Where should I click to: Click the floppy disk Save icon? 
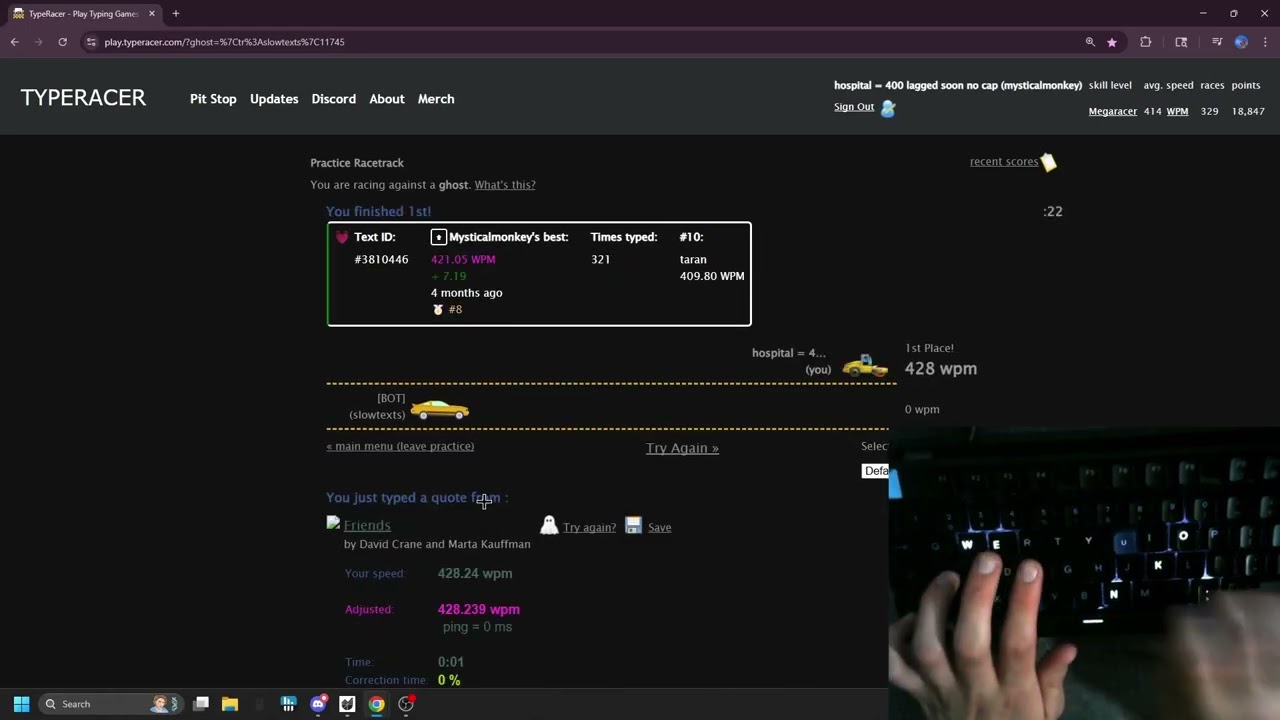coord(633,525)
